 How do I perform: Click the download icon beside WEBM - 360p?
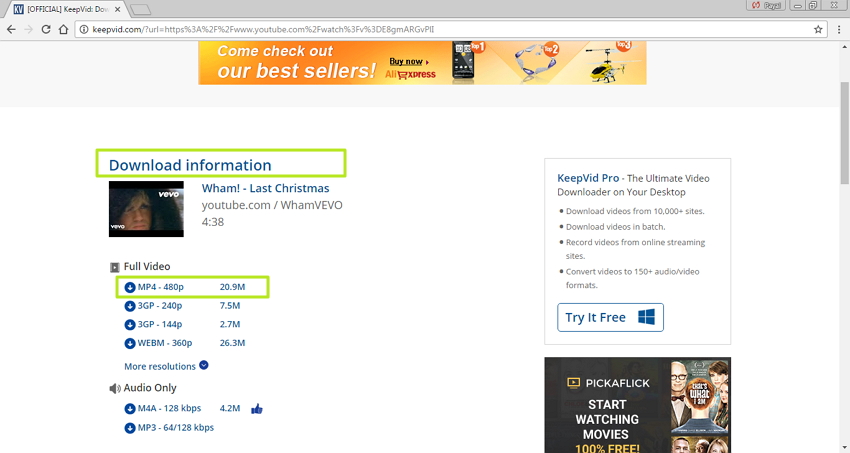pyautogui.click(x=130, y=343)
